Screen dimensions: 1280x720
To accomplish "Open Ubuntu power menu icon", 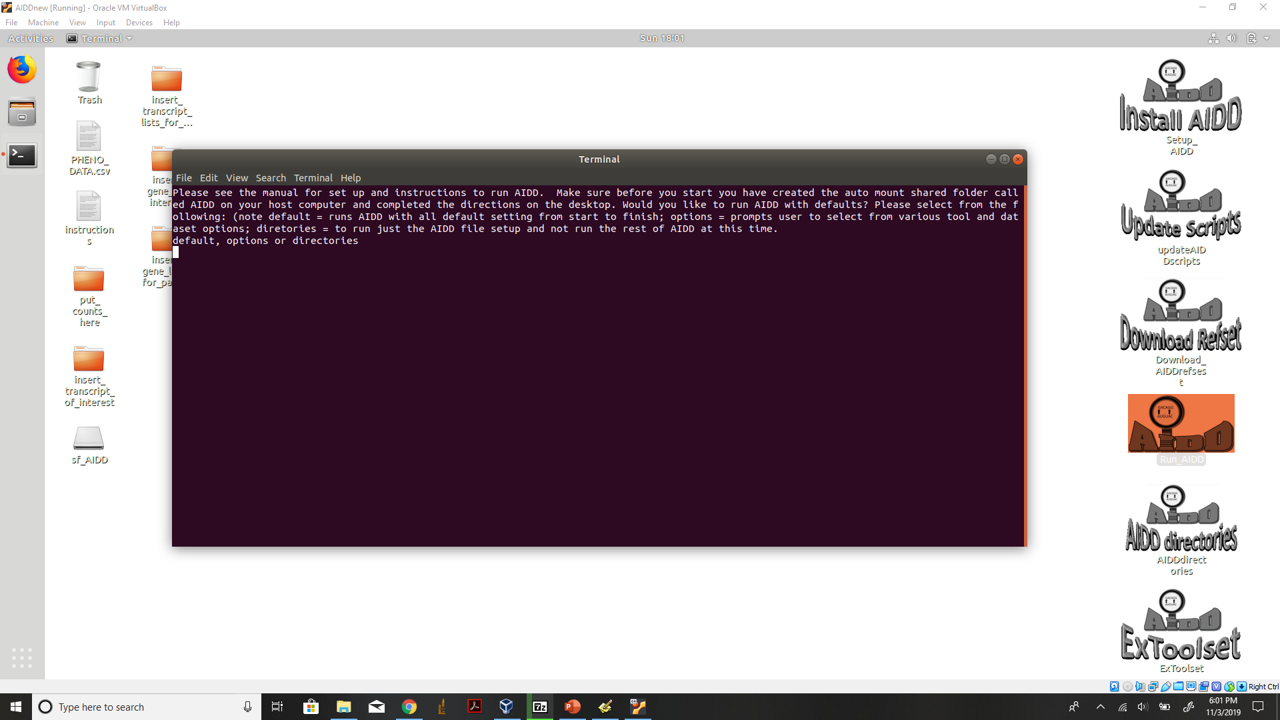I will click(x=1251, y=38).
